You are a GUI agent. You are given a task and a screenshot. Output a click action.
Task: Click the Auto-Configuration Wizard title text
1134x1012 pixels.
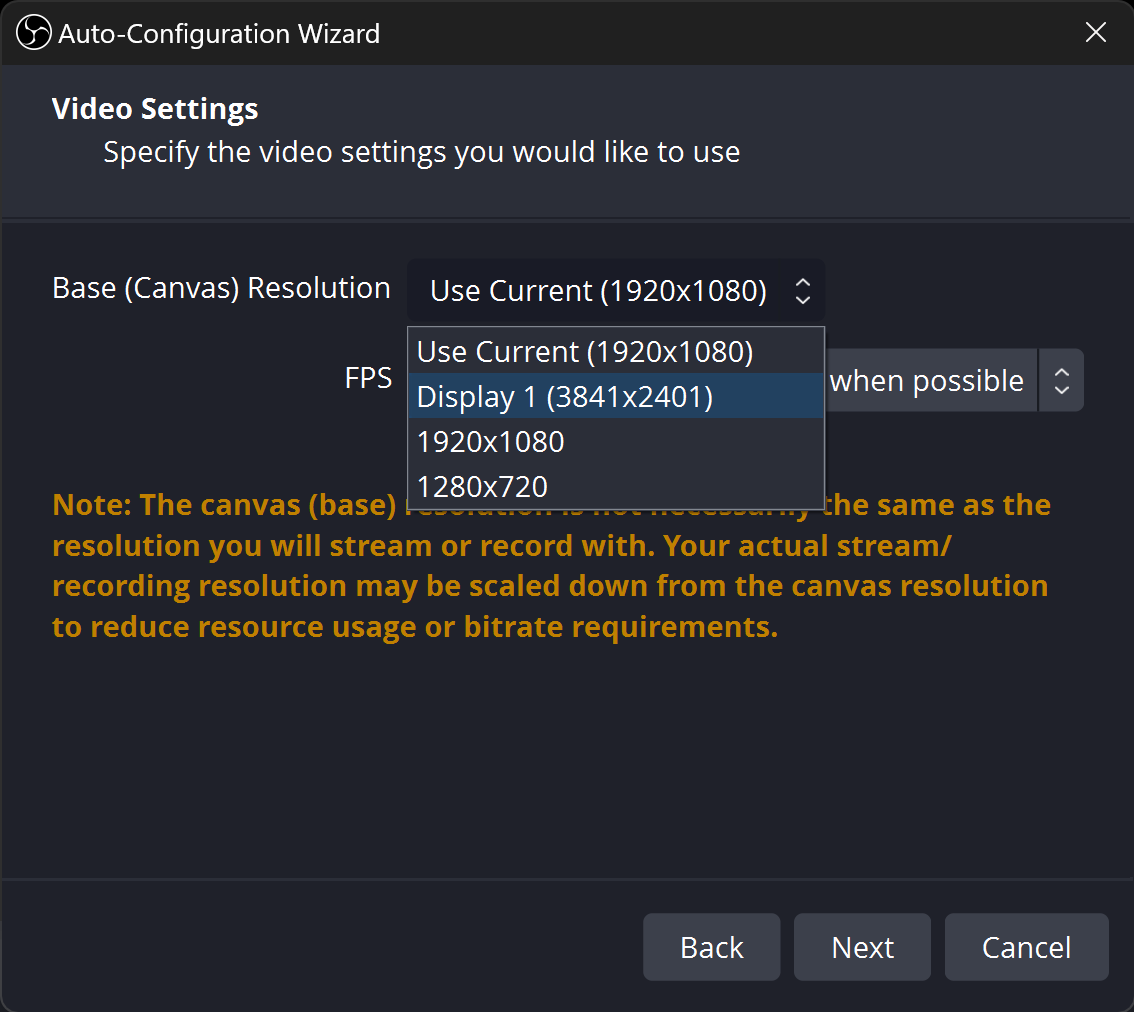pyautogui.click(x=219, y=33)
